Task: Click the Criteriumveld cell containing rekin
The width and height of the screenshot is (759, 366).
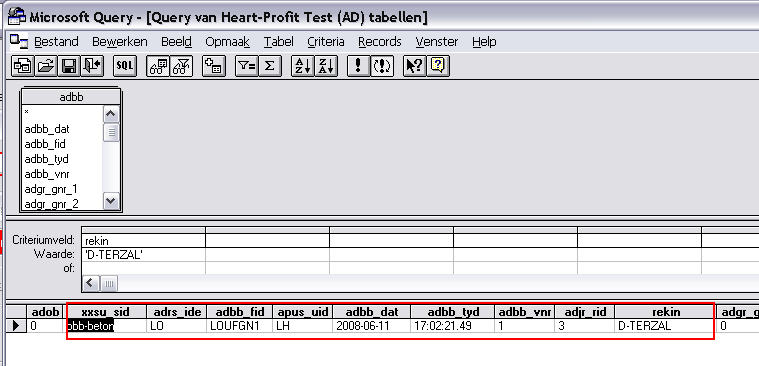Action: tap(143, 241)
